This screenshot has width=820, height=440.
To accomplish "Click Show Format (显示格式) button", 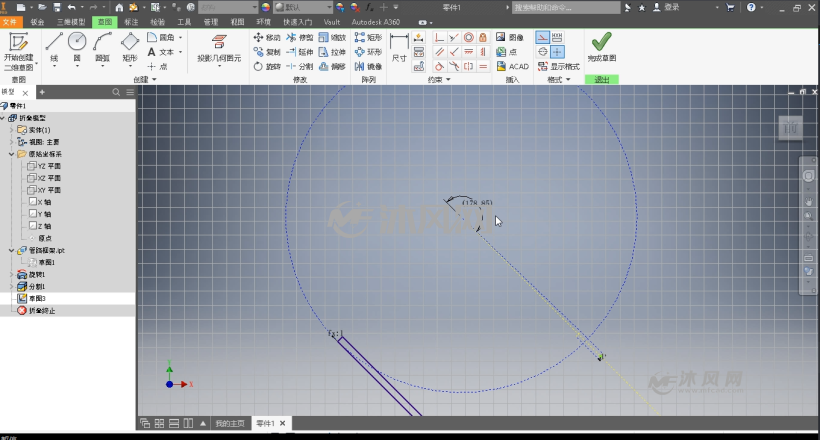I will coord(559,66).
